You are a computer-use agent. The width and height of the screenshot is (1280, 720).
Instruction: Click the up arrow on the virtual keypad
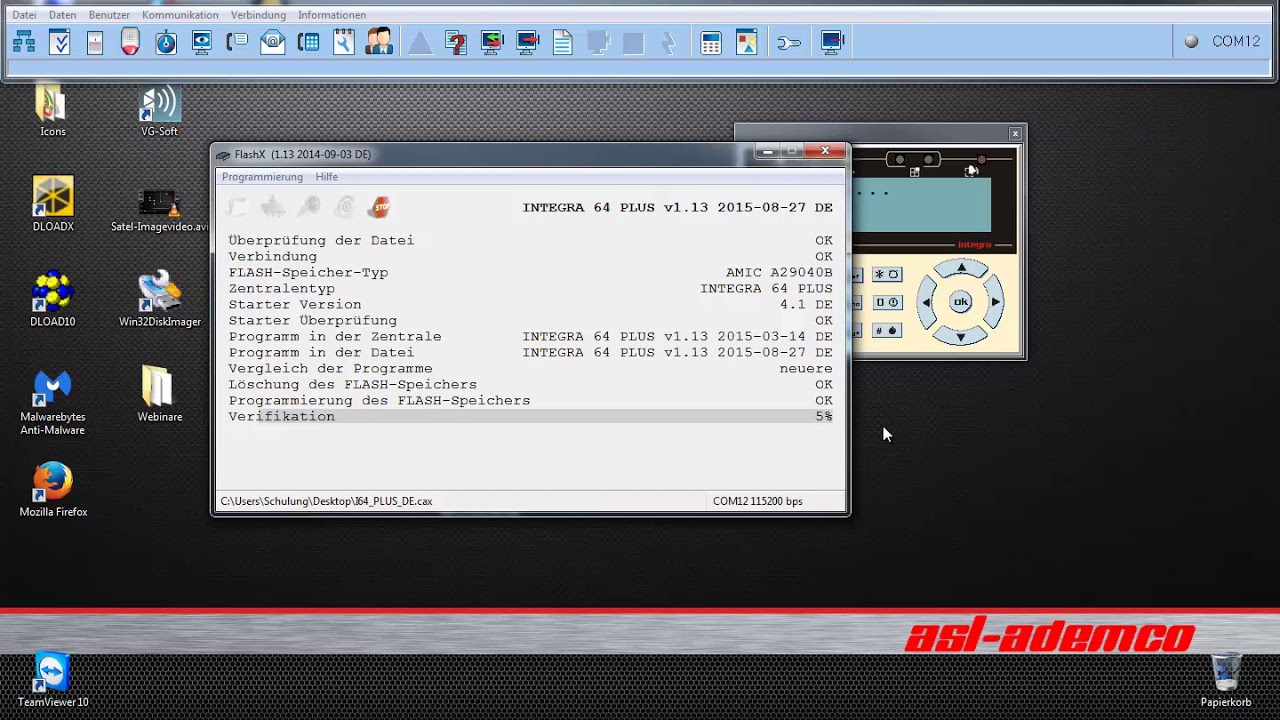961,268
